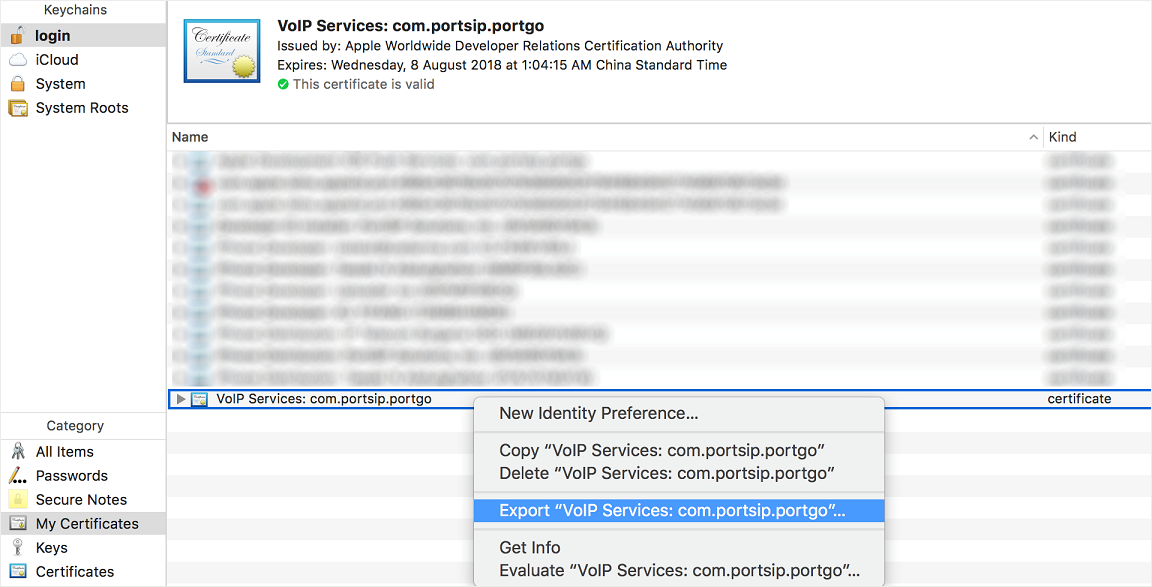This screenshot has height=587, width=1152.
Task: Select My Certificates category label
Action: point(87,524)
